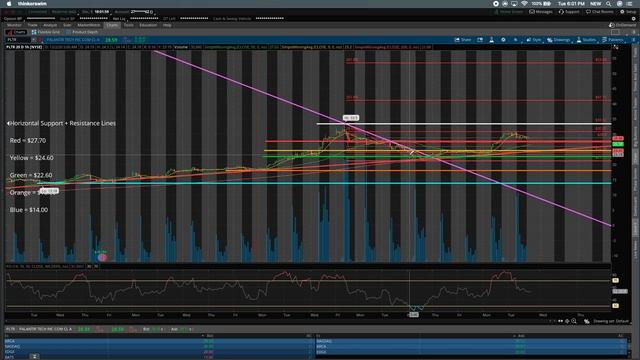Select the ARCA row in left Level II
This screenshot has width=640, height=360.
pos(159,341)
